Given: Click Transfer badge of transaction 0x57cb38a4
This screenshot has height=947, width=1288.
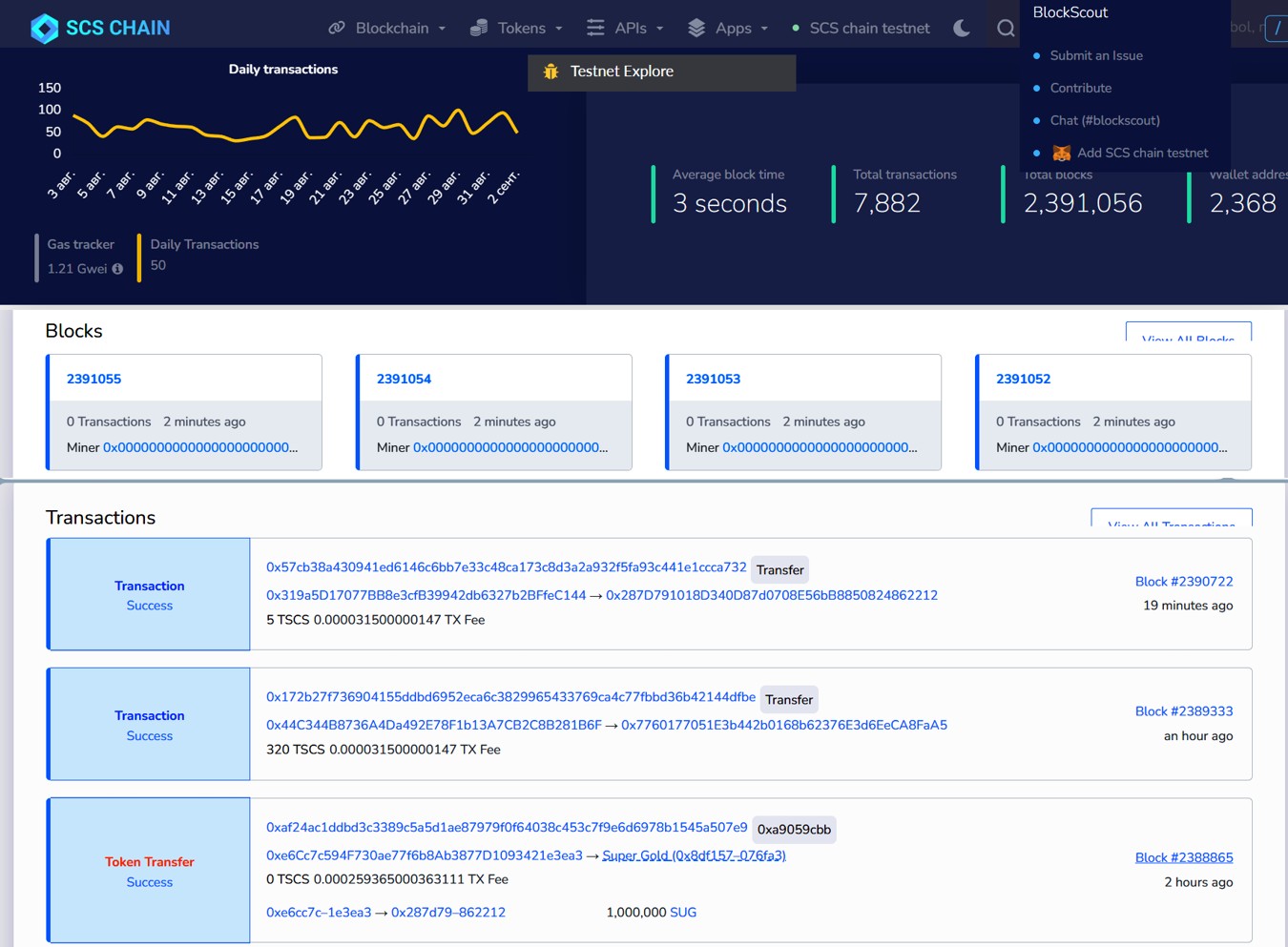Looking at the screenshot, I should [x=780, y=570].
